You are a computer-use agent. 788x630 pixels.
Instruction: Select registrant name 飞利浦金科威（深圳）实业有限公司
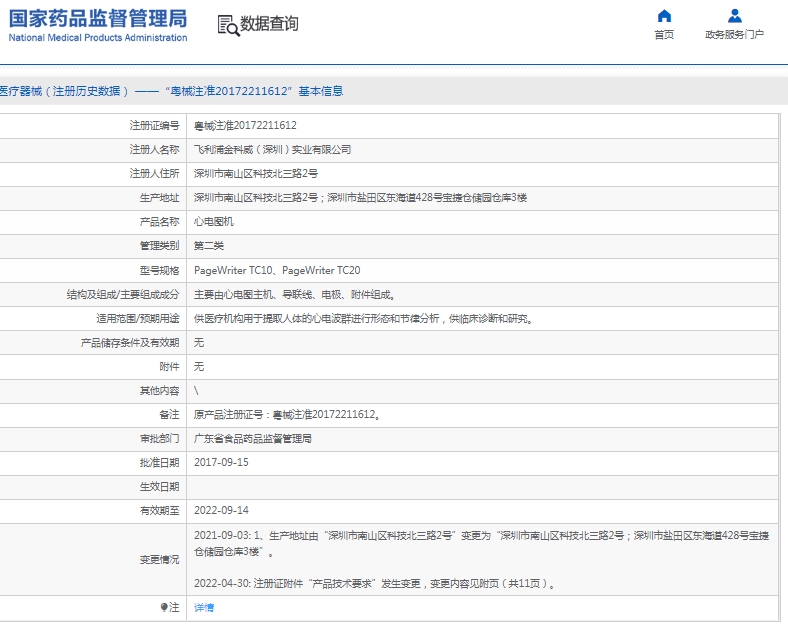(272, 150)
